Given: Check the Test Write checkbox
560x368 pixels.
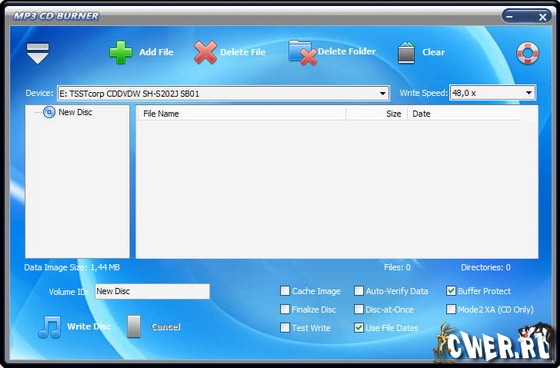Looking at the screenshot, I should [x=285, y=328].
